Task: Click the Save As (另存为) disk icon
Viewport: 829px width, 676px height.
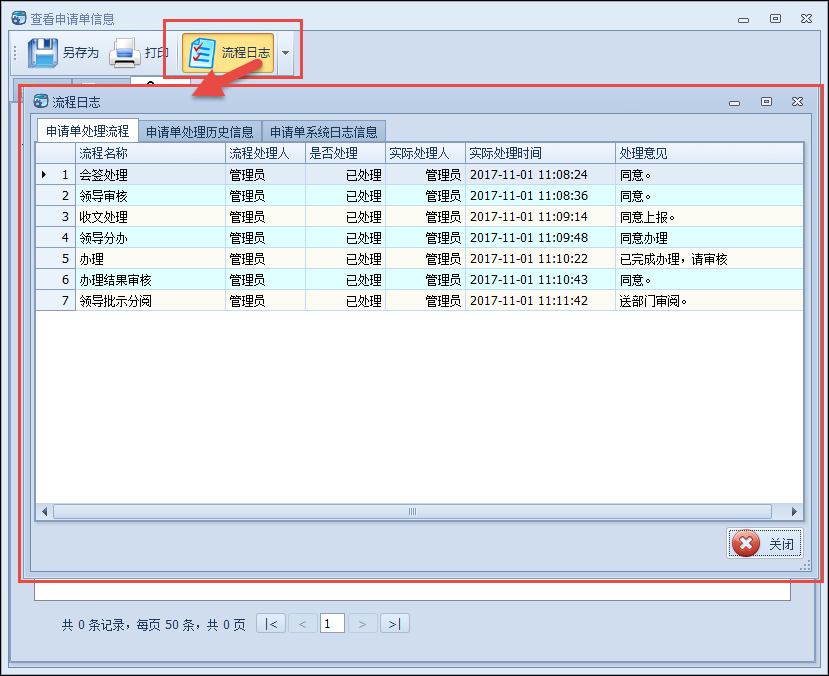Action: click(x=42, y=52)
